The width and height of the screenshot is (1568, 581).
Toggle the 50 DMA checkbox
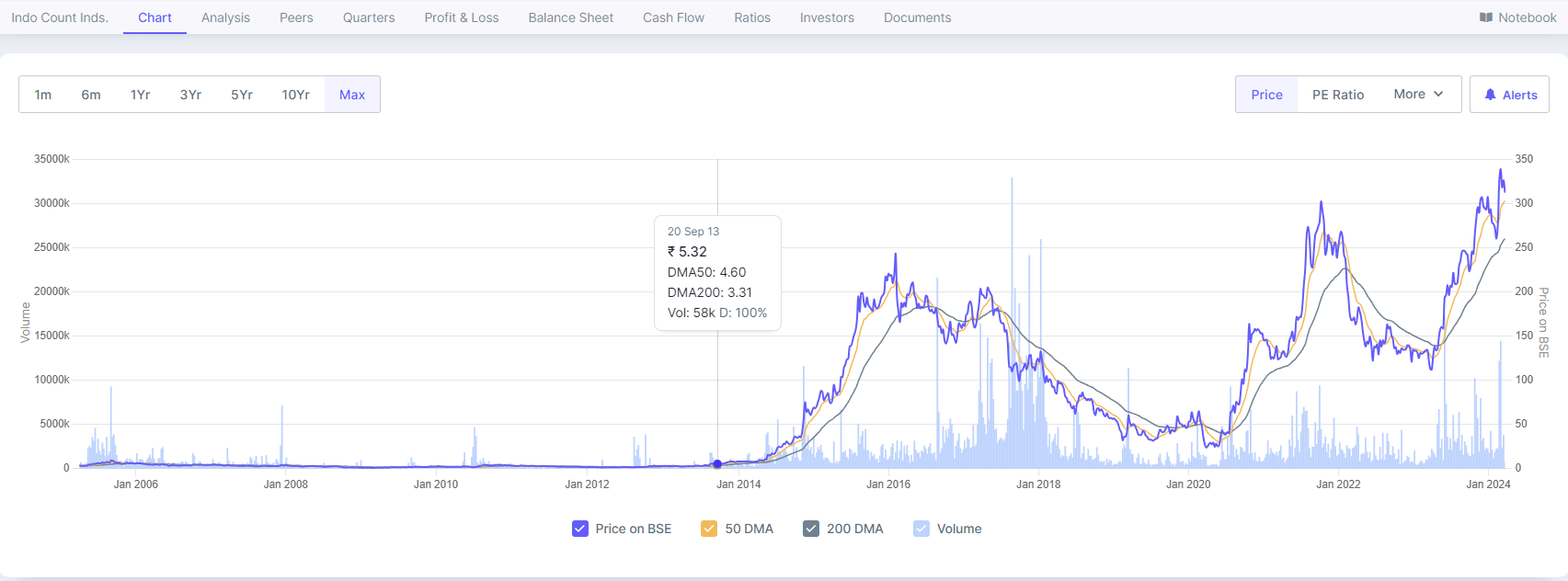(x=709, y=529)
